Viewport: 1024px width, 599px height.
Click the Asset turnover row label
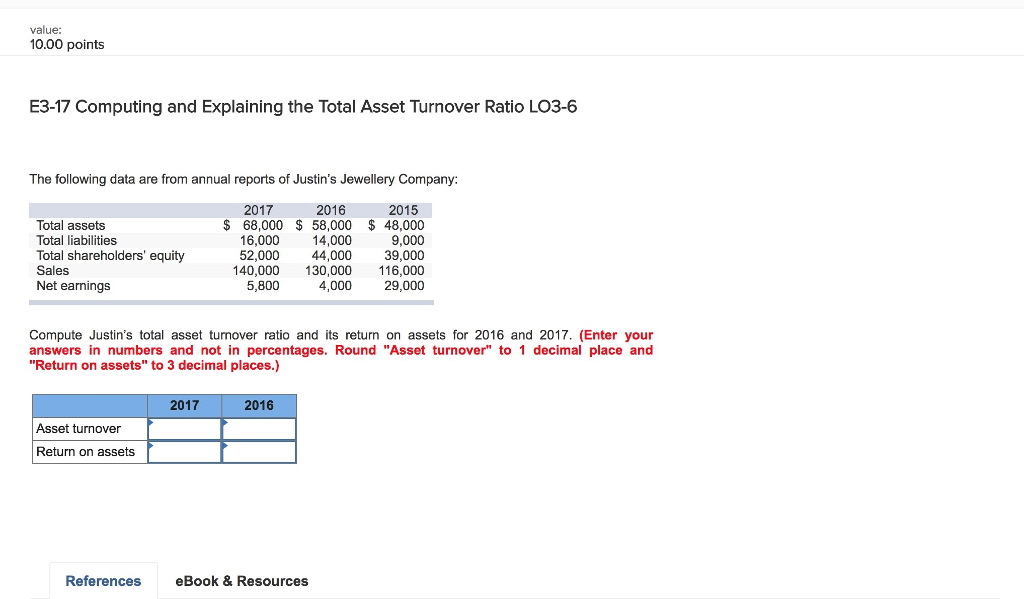77,428
